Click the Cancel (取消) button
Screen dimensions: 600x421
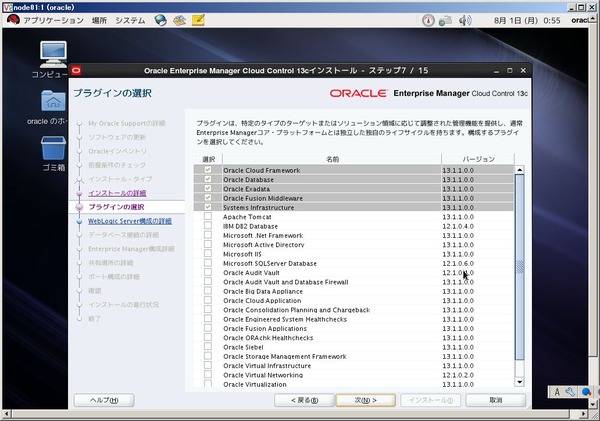click(x=496, y=400)
